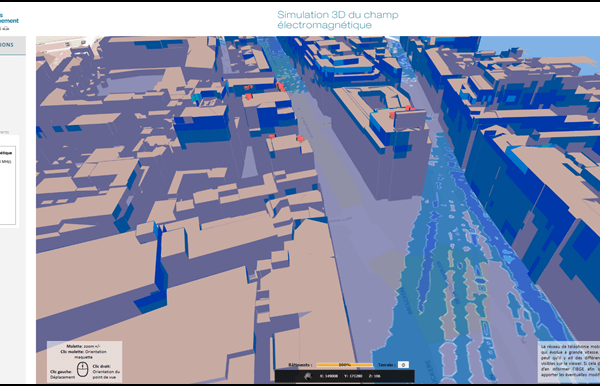Click the Terrain value input field
600x386 pixels.
(403, 365)
